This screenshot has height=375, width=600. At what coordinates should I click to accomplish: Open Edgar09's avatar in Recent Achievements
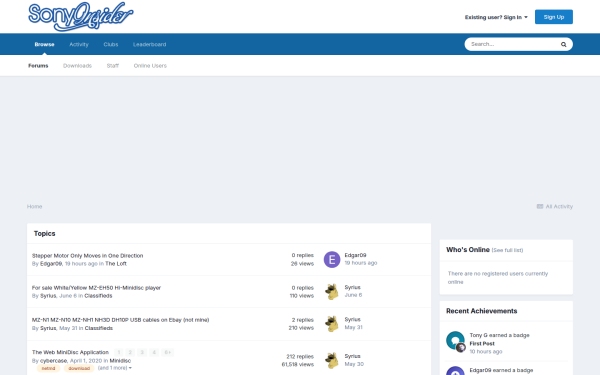(x=455, y=370)
